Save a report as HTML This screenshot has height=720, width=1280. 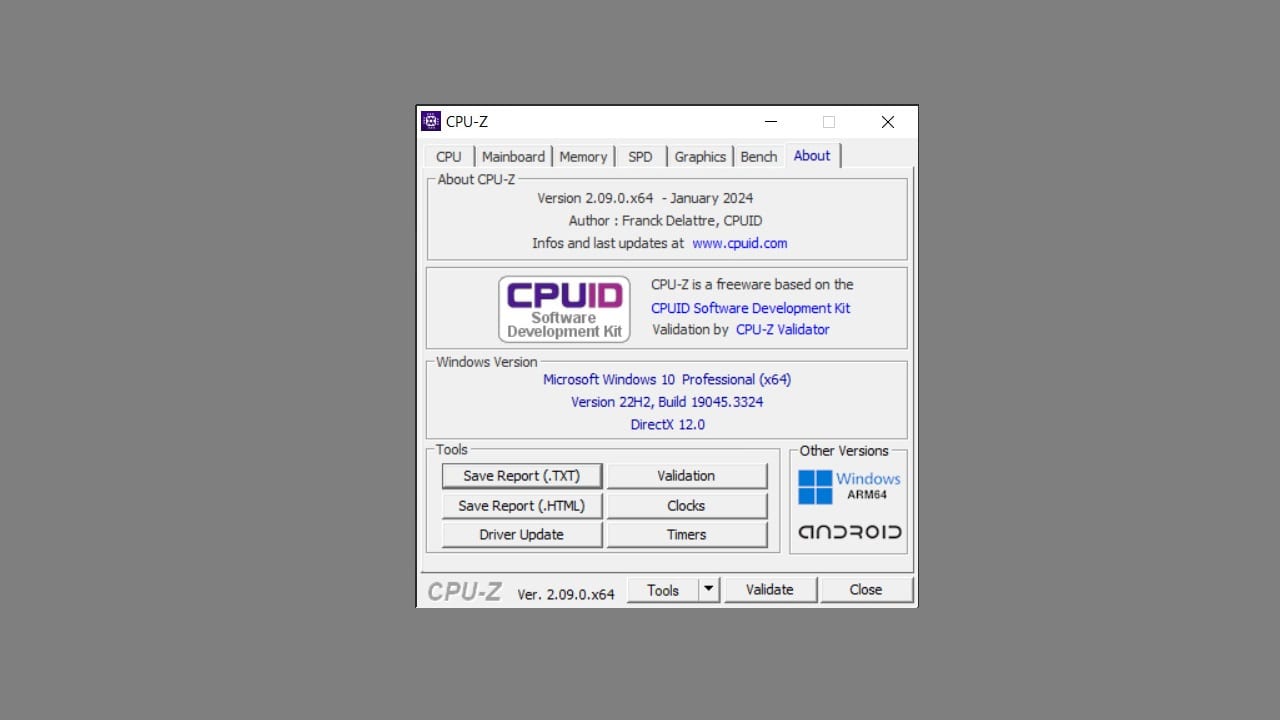click(x=521, y=505)
